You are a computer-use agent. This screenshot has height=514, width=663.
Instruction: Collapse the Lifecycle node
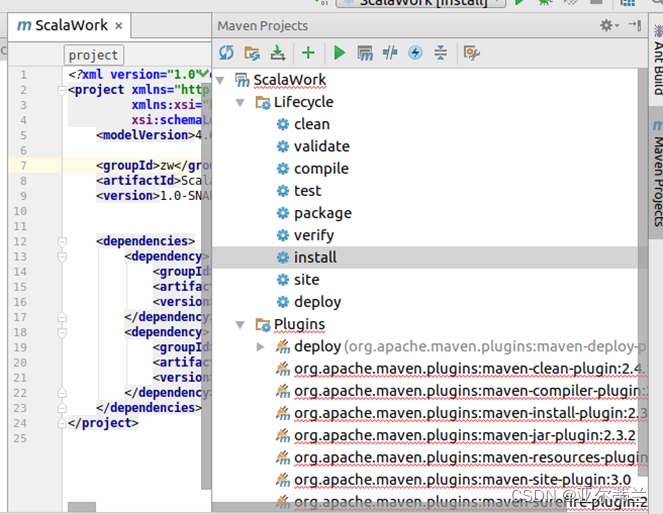tap(240, 103)
